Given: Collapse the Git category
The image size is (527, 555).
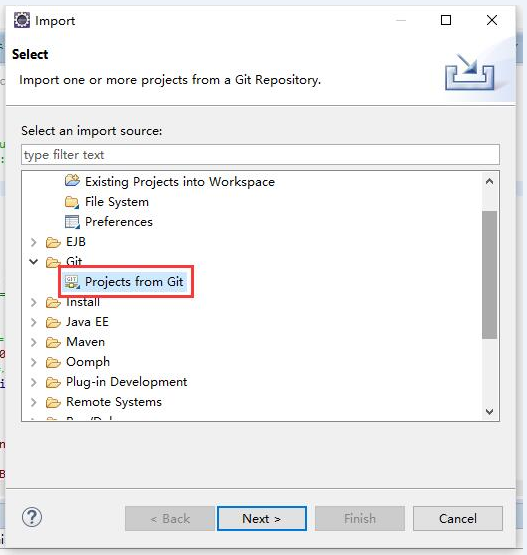Looking at the screenshot, I should (34, 262).
